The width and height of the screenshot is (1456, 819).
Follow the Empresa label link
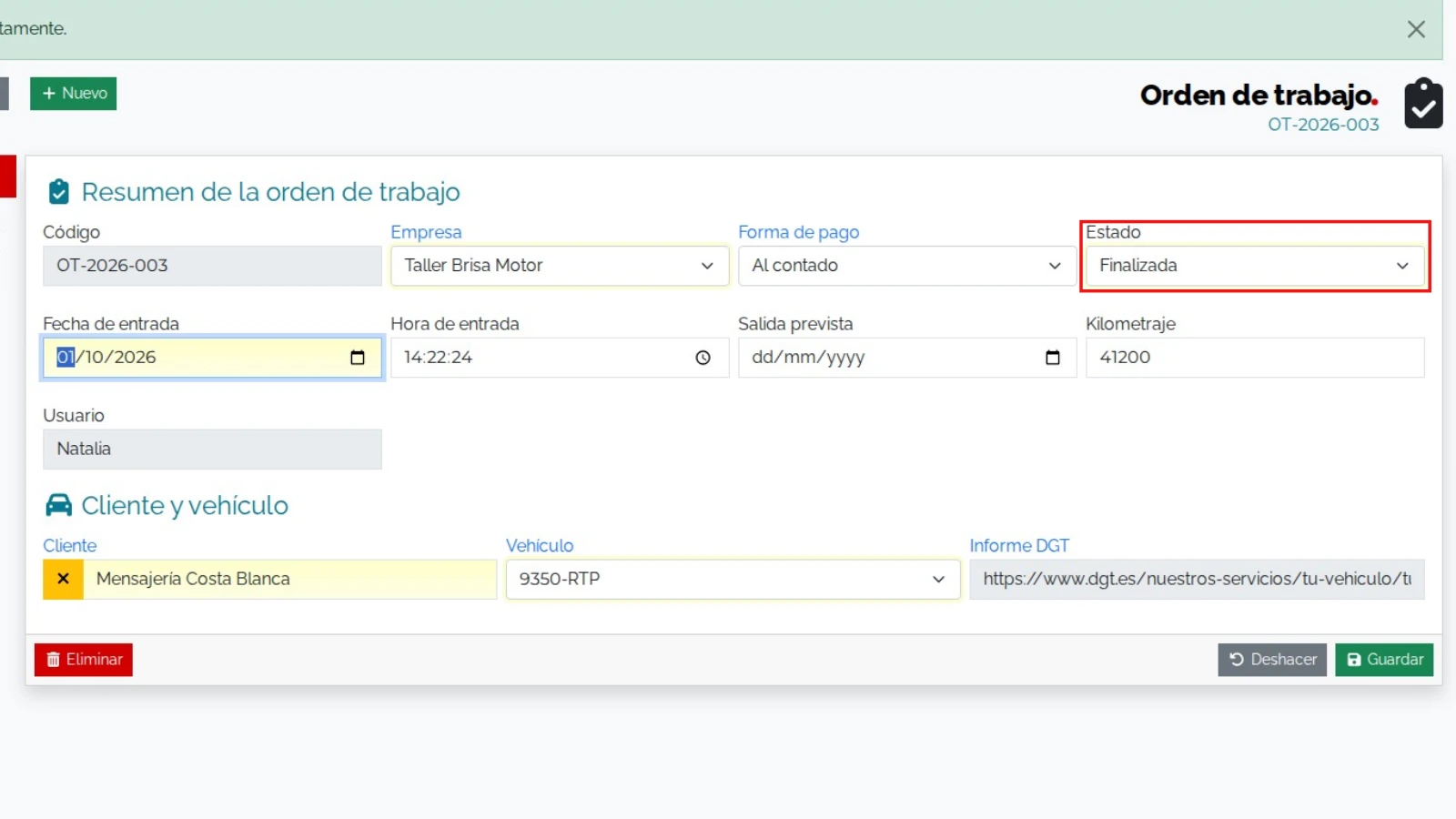426,232
